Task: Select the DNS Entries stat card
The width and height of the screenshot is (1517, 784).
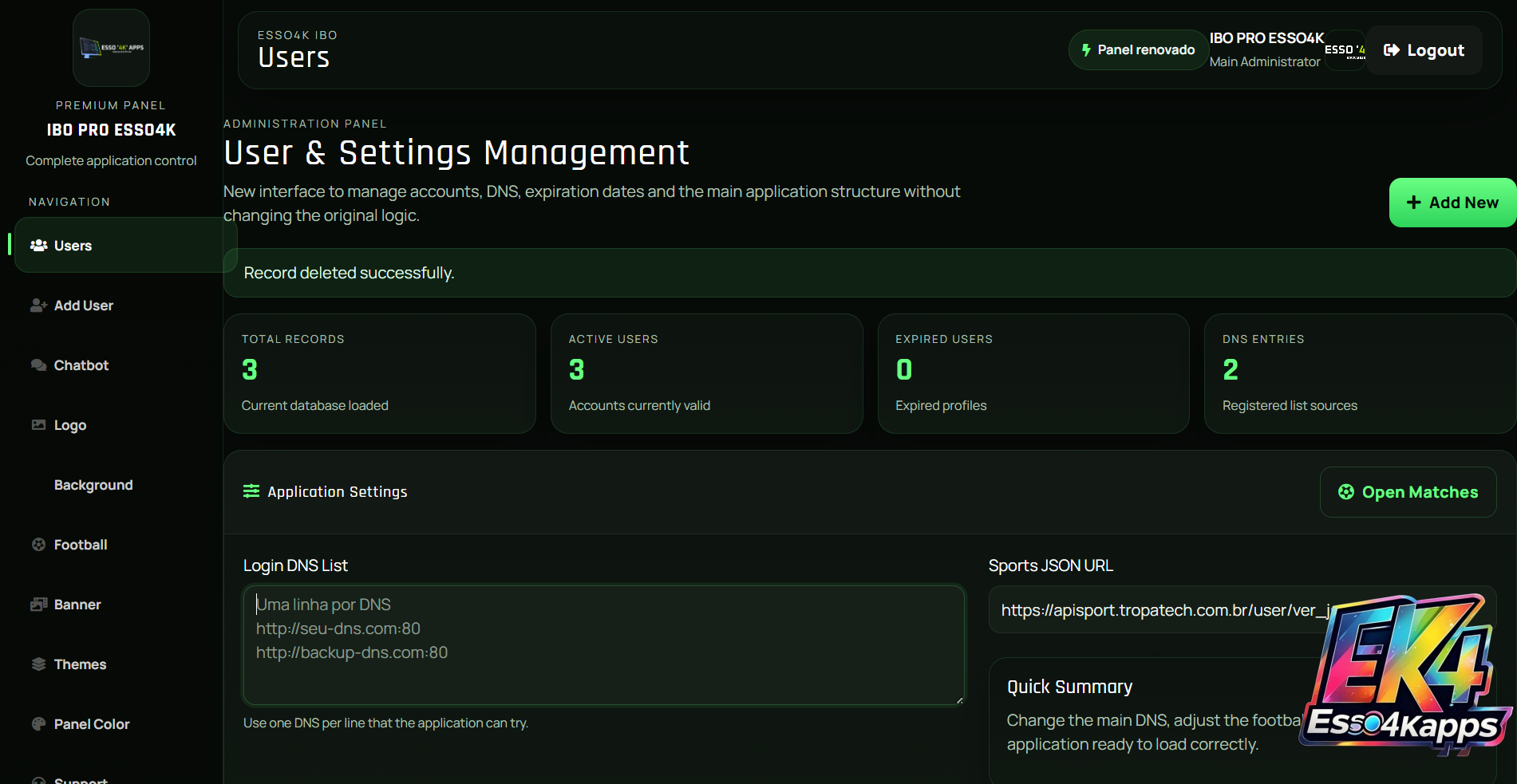Action: (1360, 373)
